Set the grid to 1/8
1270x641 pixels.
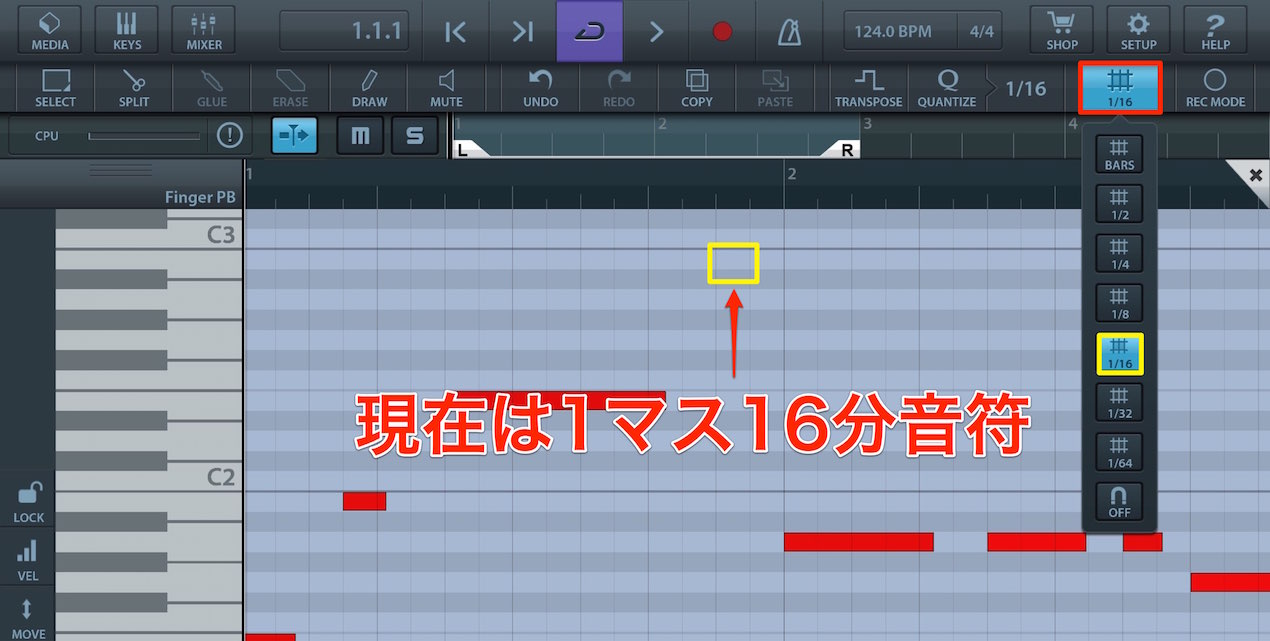point(1120,303)
